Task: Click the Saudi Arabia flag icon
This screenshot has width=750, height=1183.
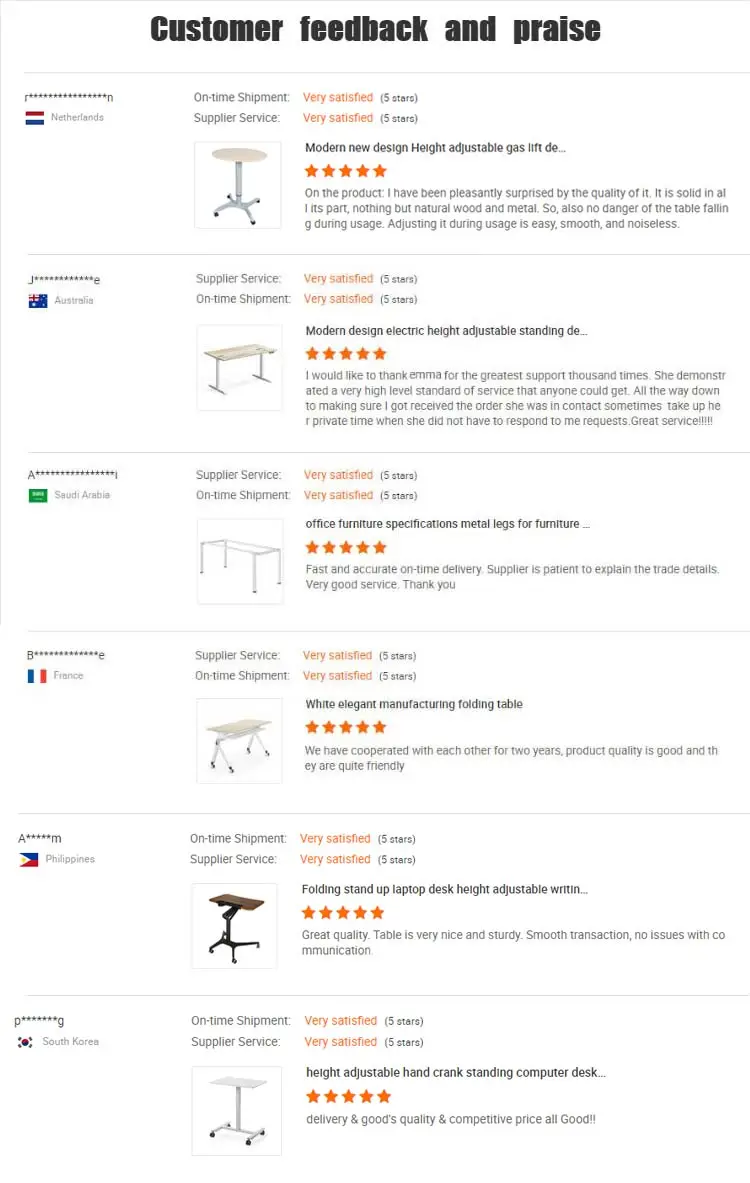Action: pyautogui.click(x=38, y=496)
